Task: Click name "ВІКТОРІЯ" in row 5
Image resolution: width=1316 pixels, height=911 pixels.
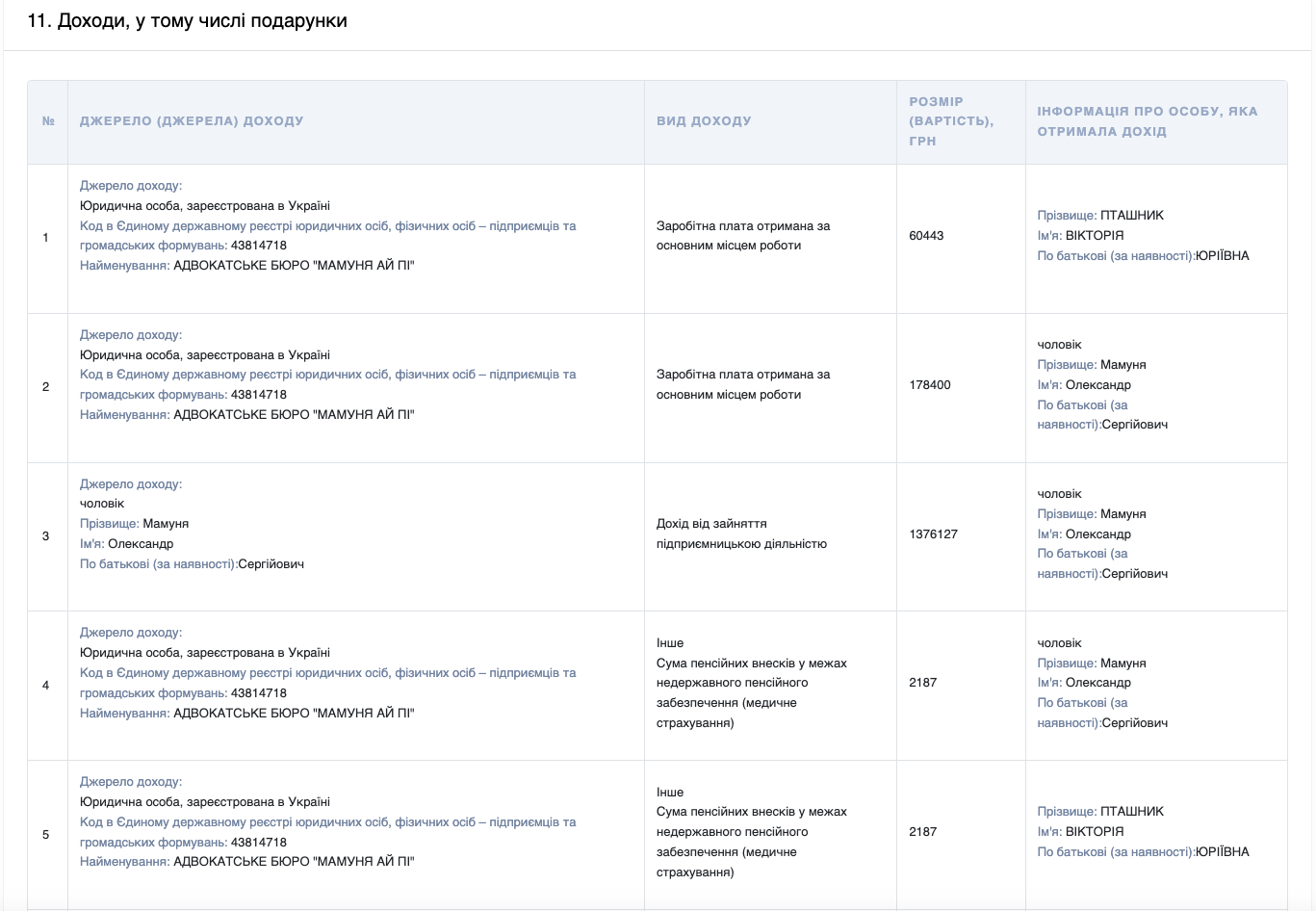Action: (x=1095, y=831)
